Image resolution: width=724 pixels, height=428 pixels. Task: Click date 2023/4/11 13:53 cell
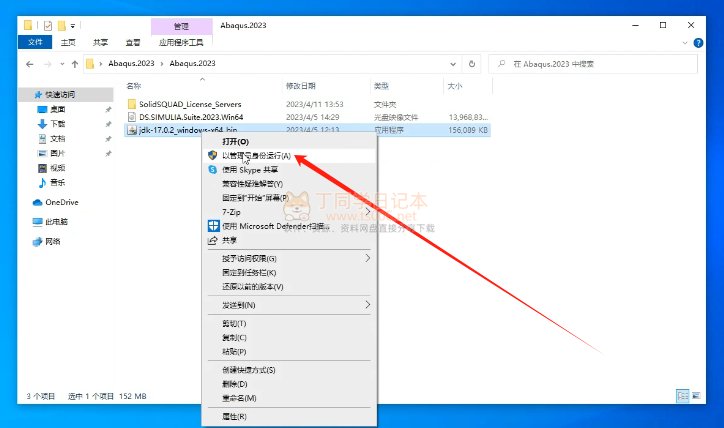[314, 104]
